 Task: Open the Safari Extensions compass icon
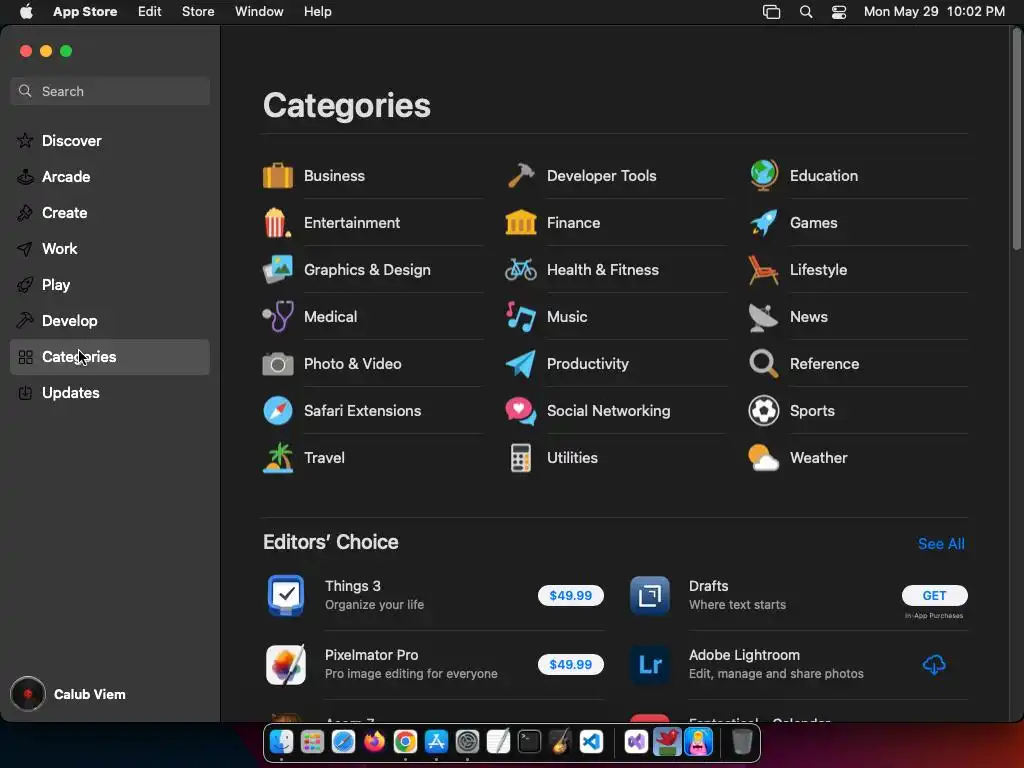(x=278, y=411)
